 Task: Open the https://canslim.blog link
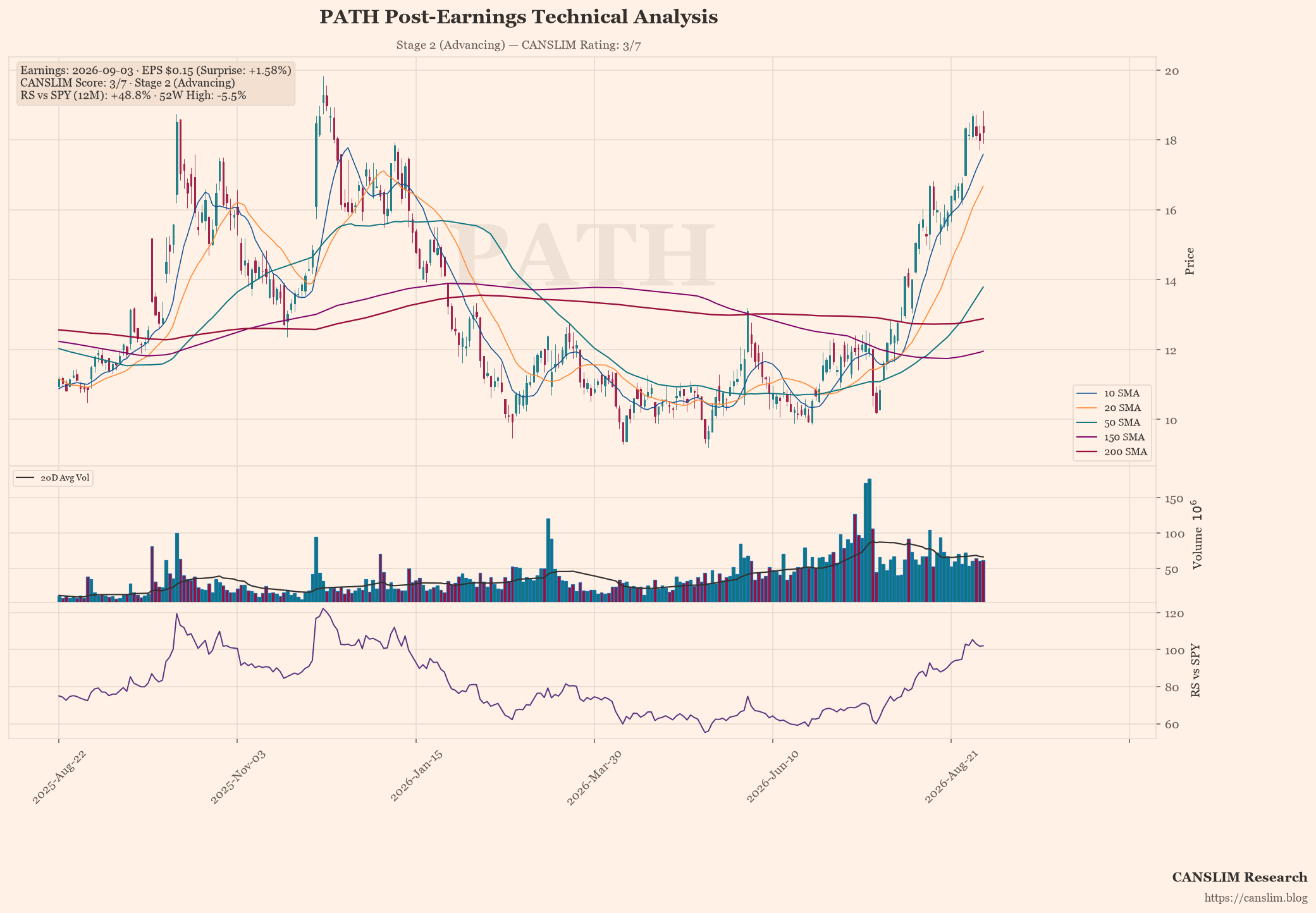point(1256,898)
